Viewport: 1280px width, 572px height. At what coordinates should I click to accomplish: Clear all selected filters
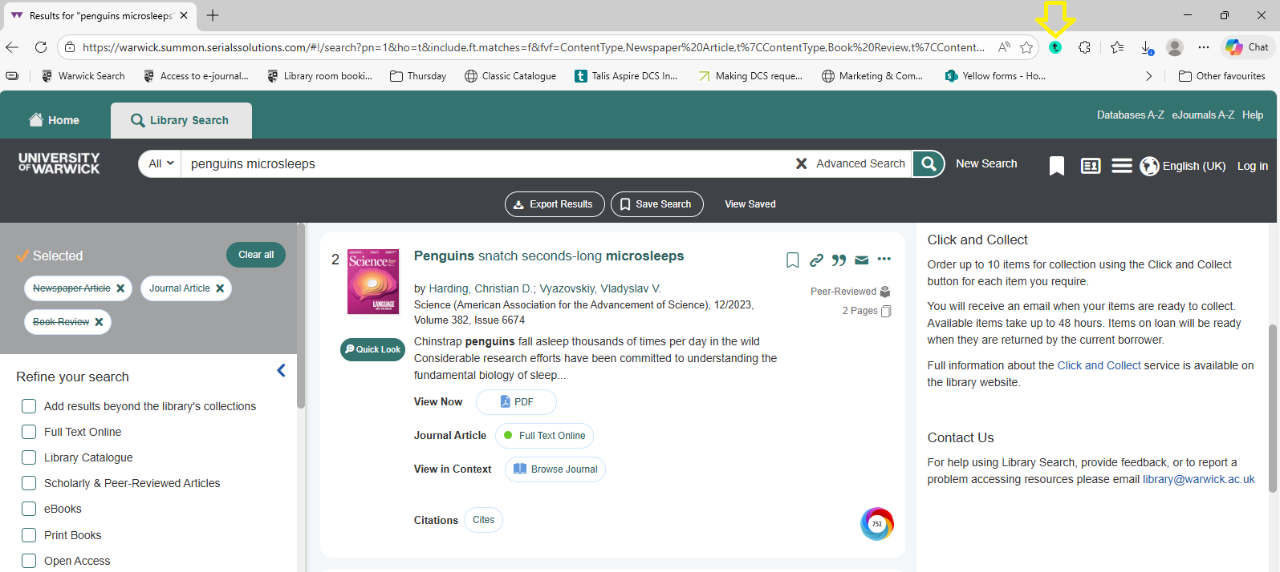[x=256, y=254]
